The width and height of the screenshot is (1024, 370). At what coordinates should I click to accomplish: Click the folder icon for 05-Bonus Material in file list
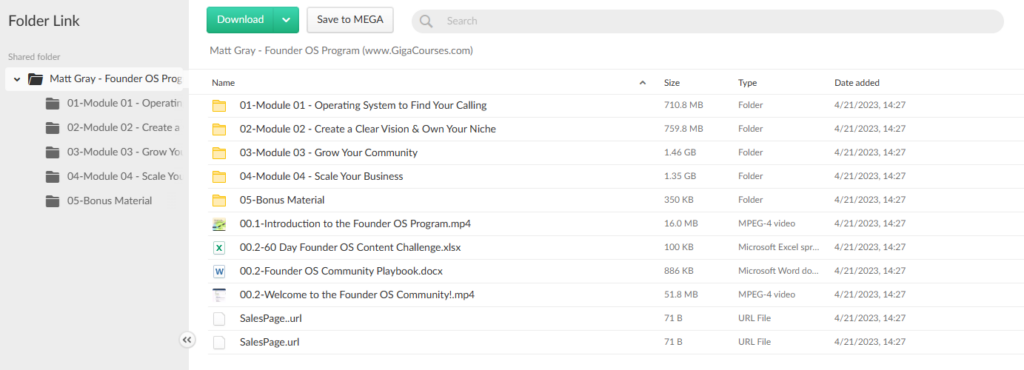[219, 200]
